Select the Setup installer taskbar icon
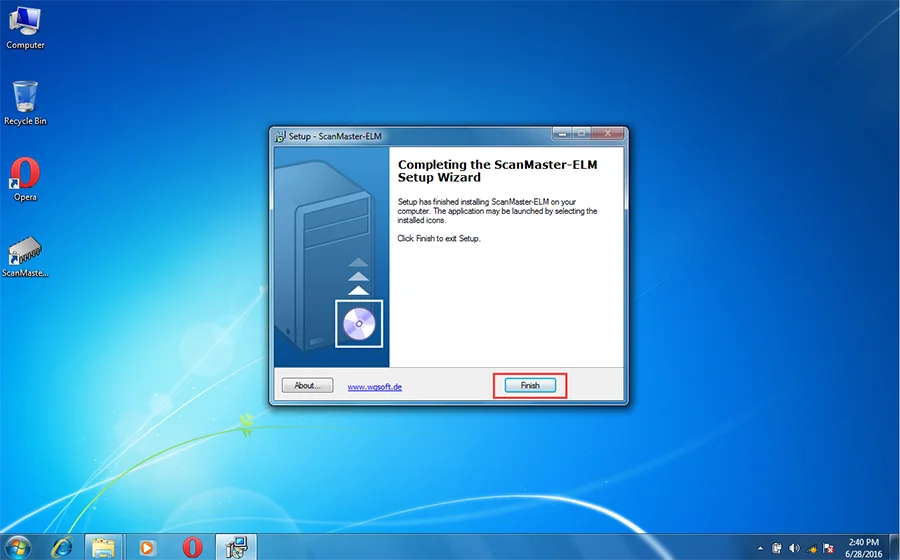Image resolution: width=900 pixels, height=560 pixels. tap(236, 547)
